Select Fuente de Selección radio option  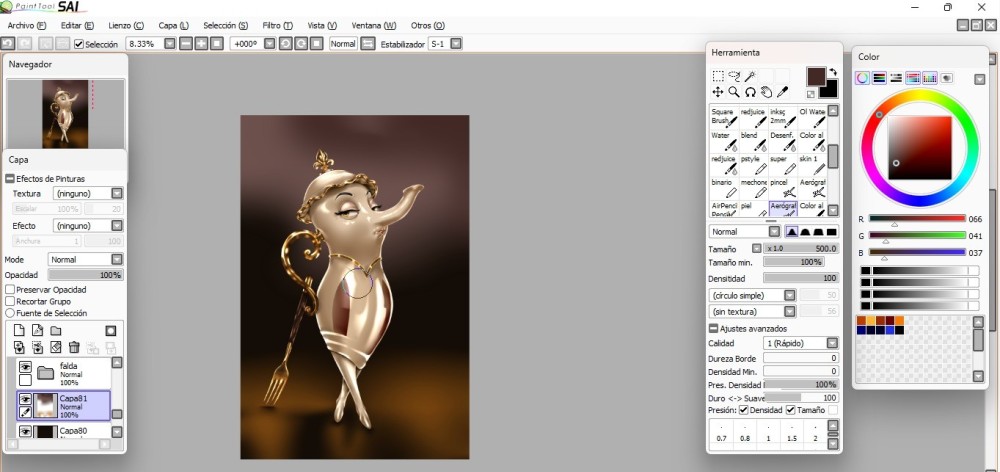(x=10, y=313)
